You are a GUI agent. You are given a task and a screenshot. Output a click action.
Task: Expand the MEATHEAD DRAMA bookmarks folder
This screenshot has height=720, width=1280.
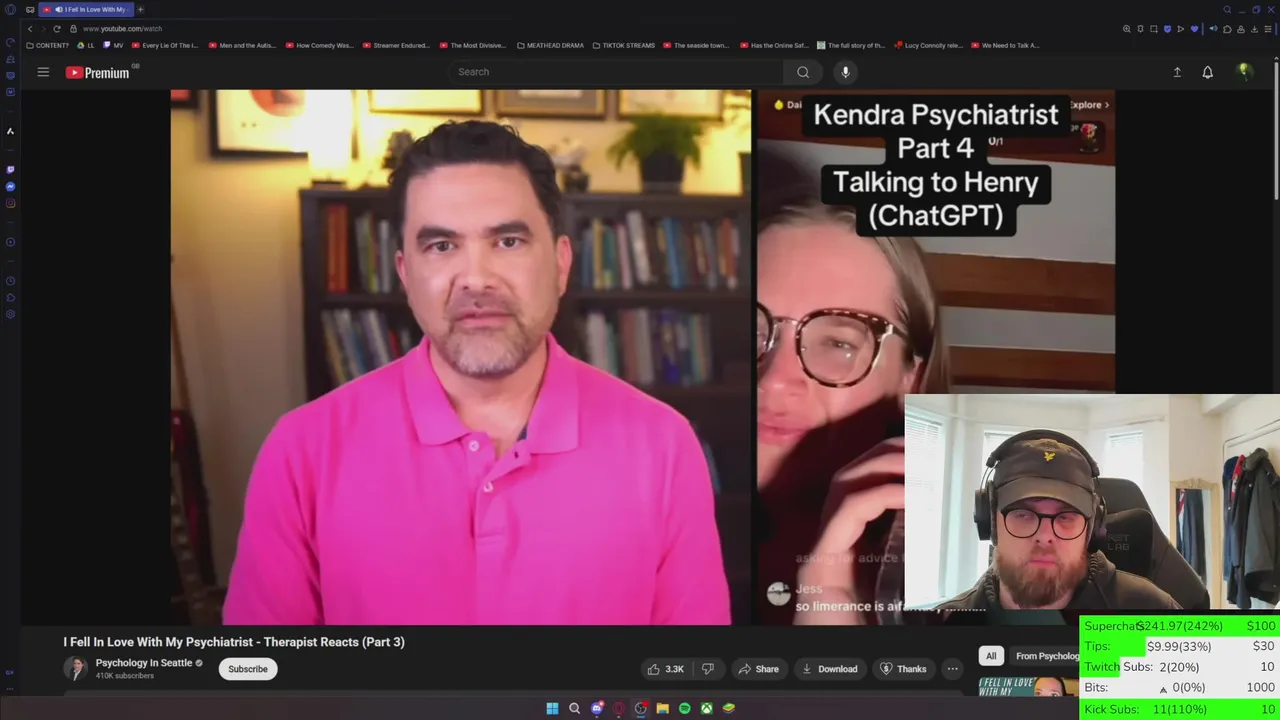click(551, 45)
